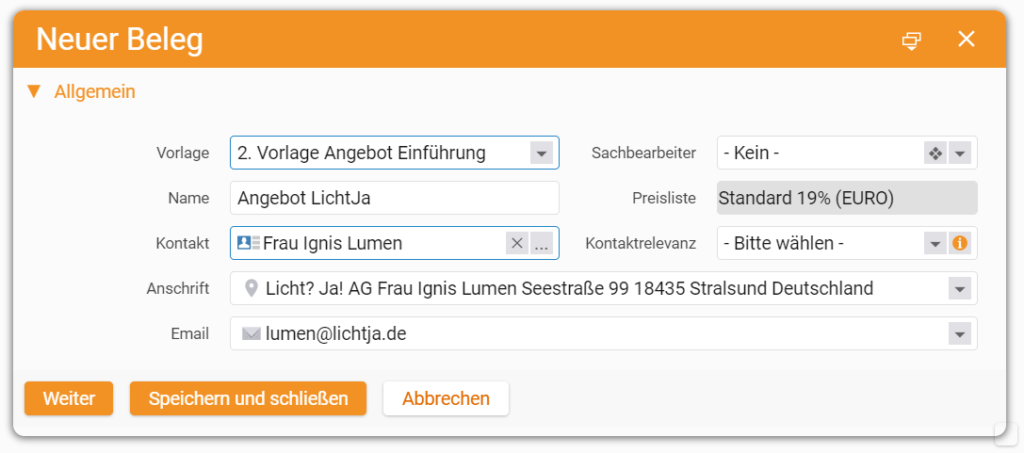Open contact search ellipsis button
Viewport: 1024px width, 453px height.
pos(542,243)
